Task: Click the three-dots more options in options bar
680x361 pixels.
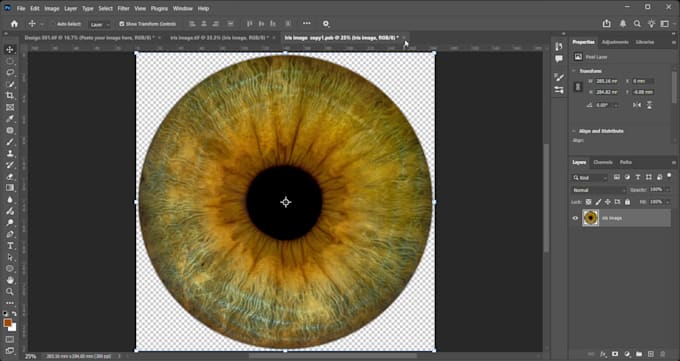Action: tap(307, 23)
